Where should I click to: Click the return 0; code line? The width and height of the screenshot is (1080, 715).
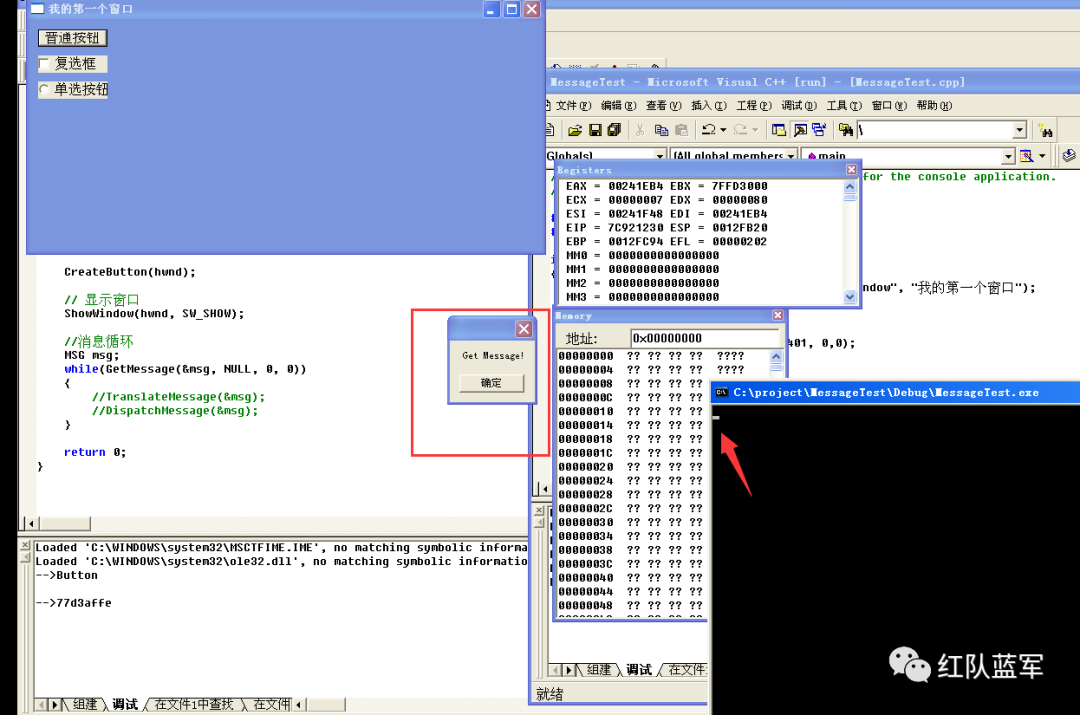point(95,452)
